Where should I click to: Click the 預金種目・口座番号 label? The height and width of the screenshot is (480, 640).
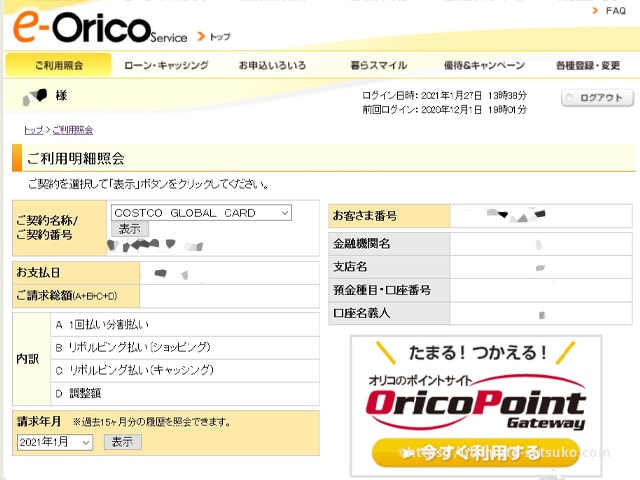click(x=382, y=290)
